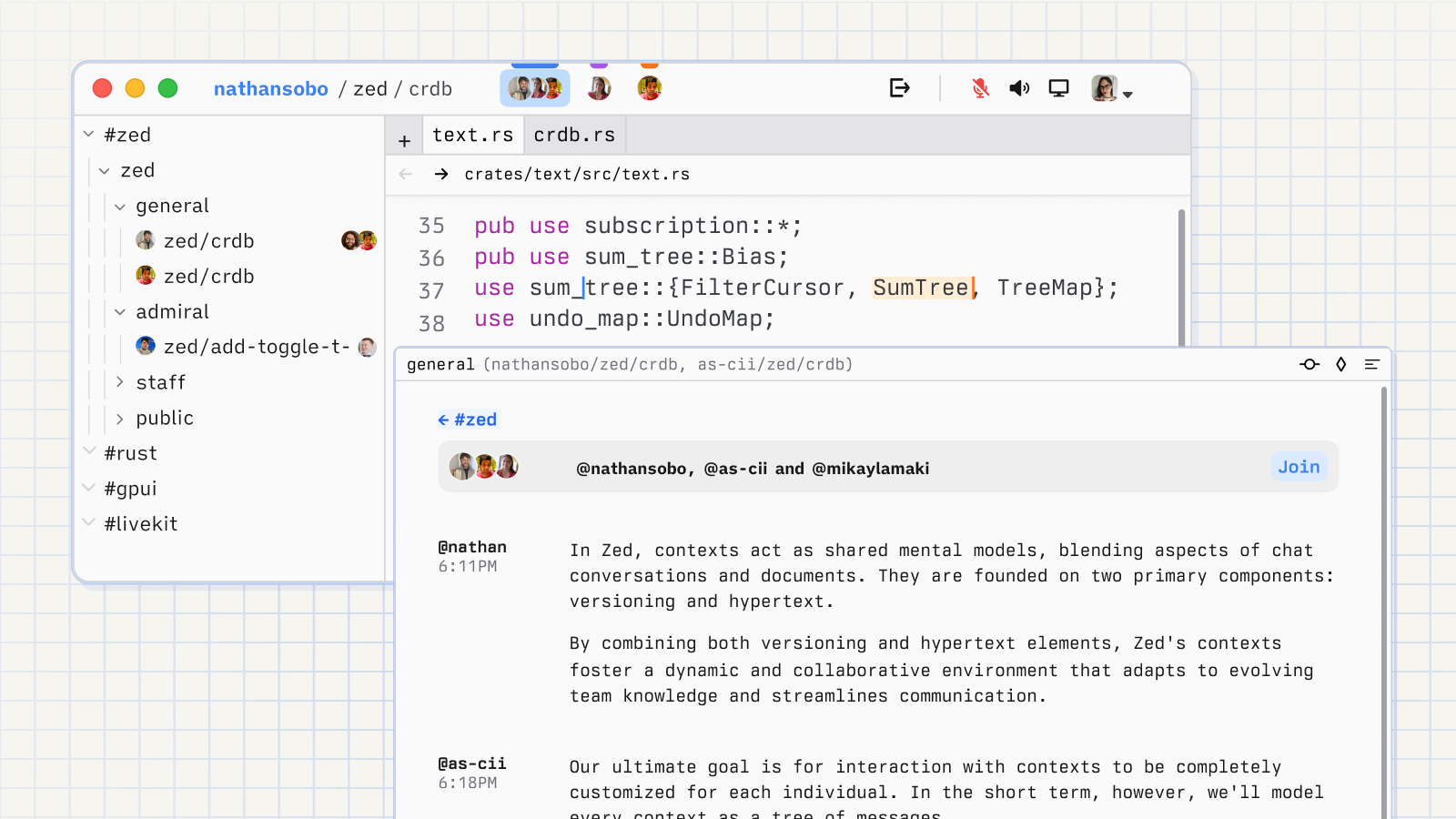Unmute the microphone

tap(980, 88)
